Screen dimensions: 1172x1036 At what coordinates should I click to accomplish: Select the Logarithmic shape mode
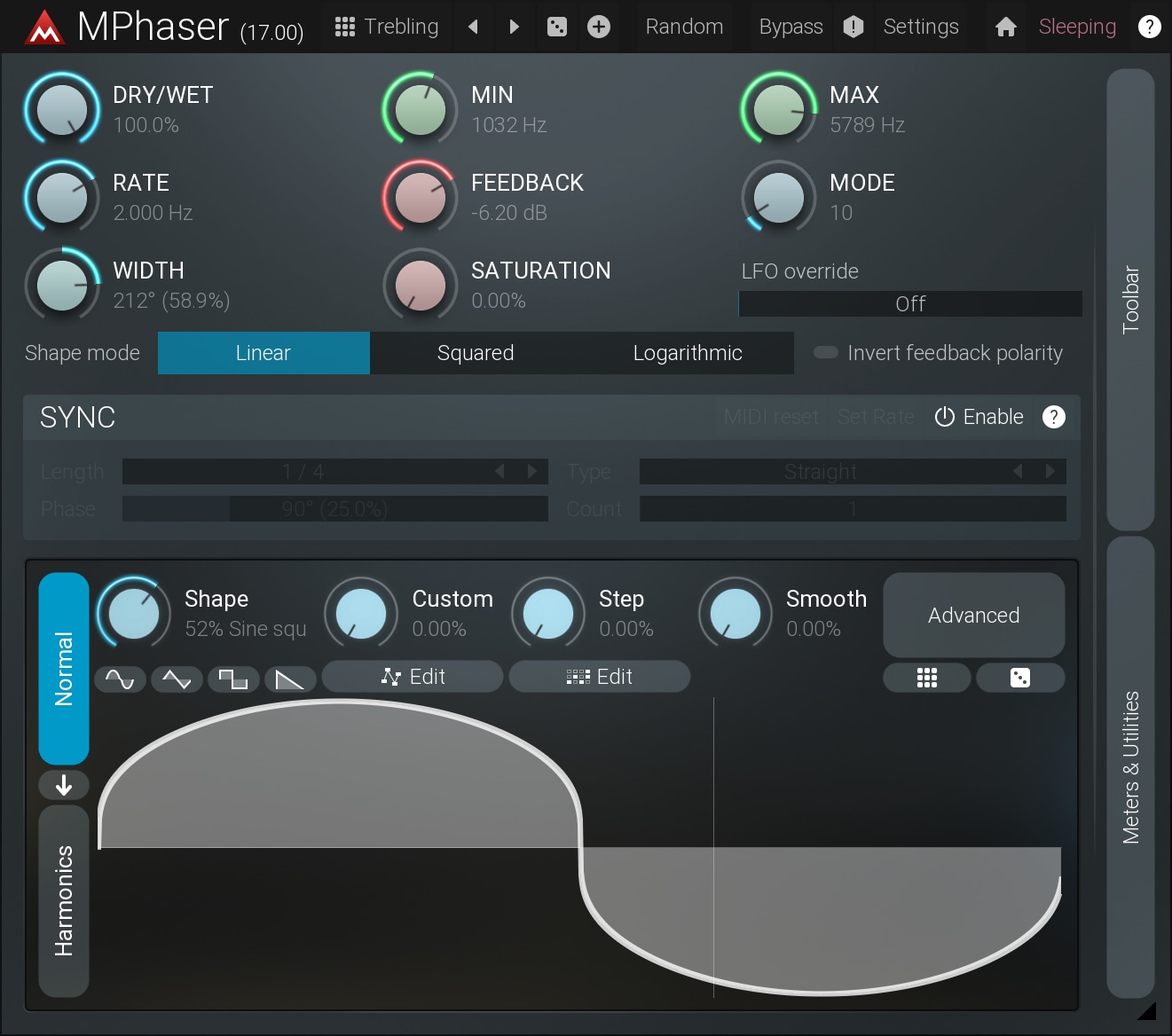pyautogui.click(x=687, y=353)
